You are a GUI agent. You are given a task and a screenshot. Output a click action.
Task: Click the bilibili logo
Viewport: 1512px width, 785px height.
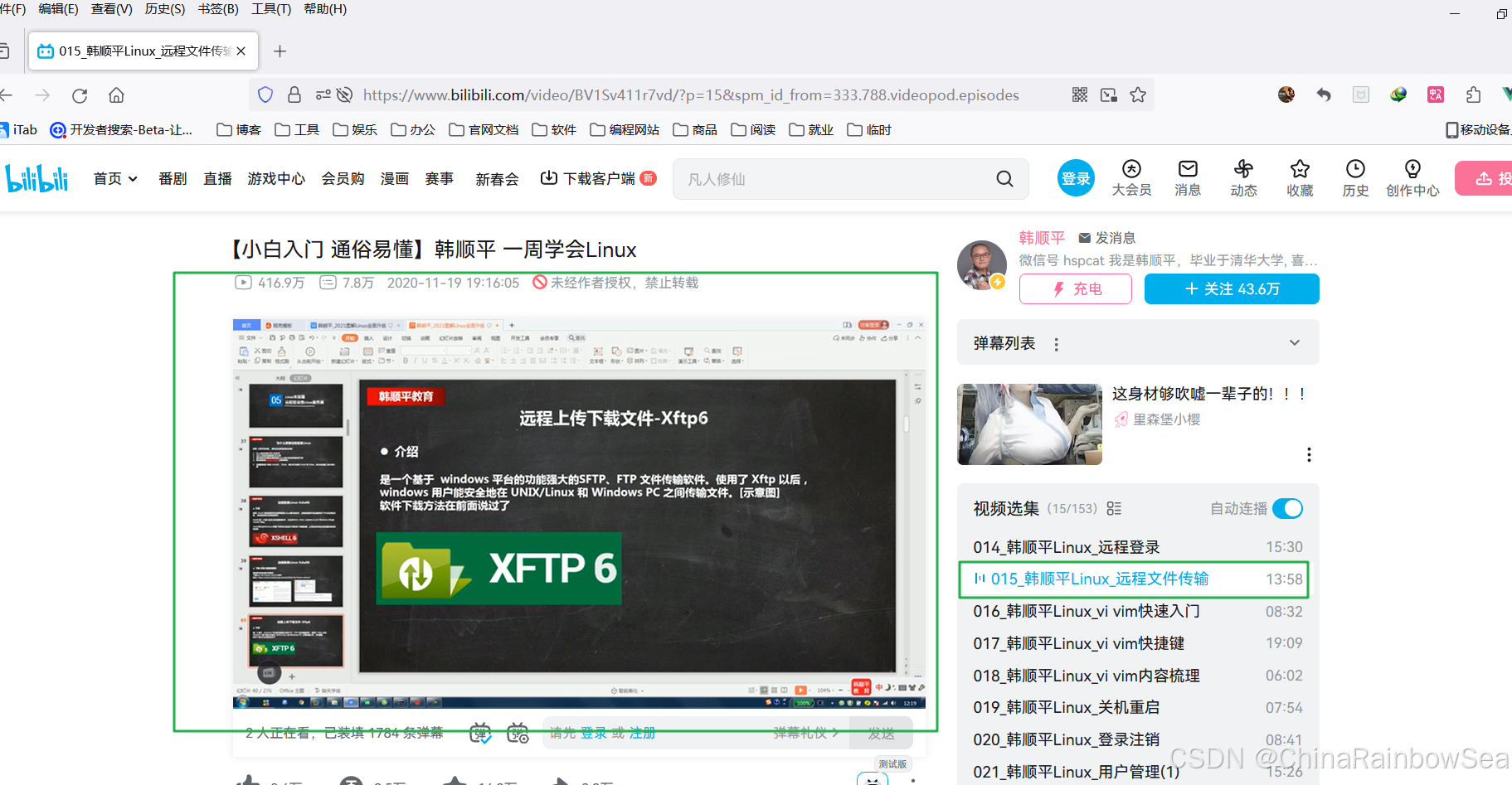(37, 177)
